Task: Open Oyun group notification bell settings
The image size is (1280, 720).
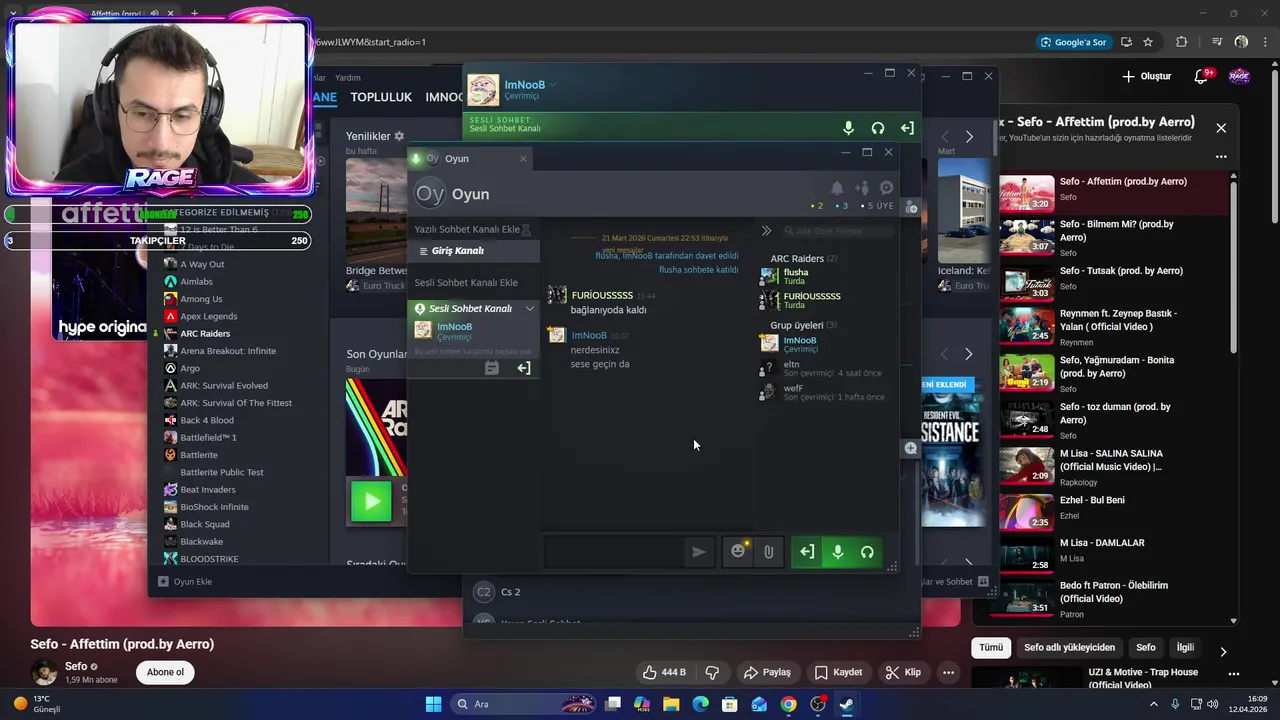Action: click(837, 188)
